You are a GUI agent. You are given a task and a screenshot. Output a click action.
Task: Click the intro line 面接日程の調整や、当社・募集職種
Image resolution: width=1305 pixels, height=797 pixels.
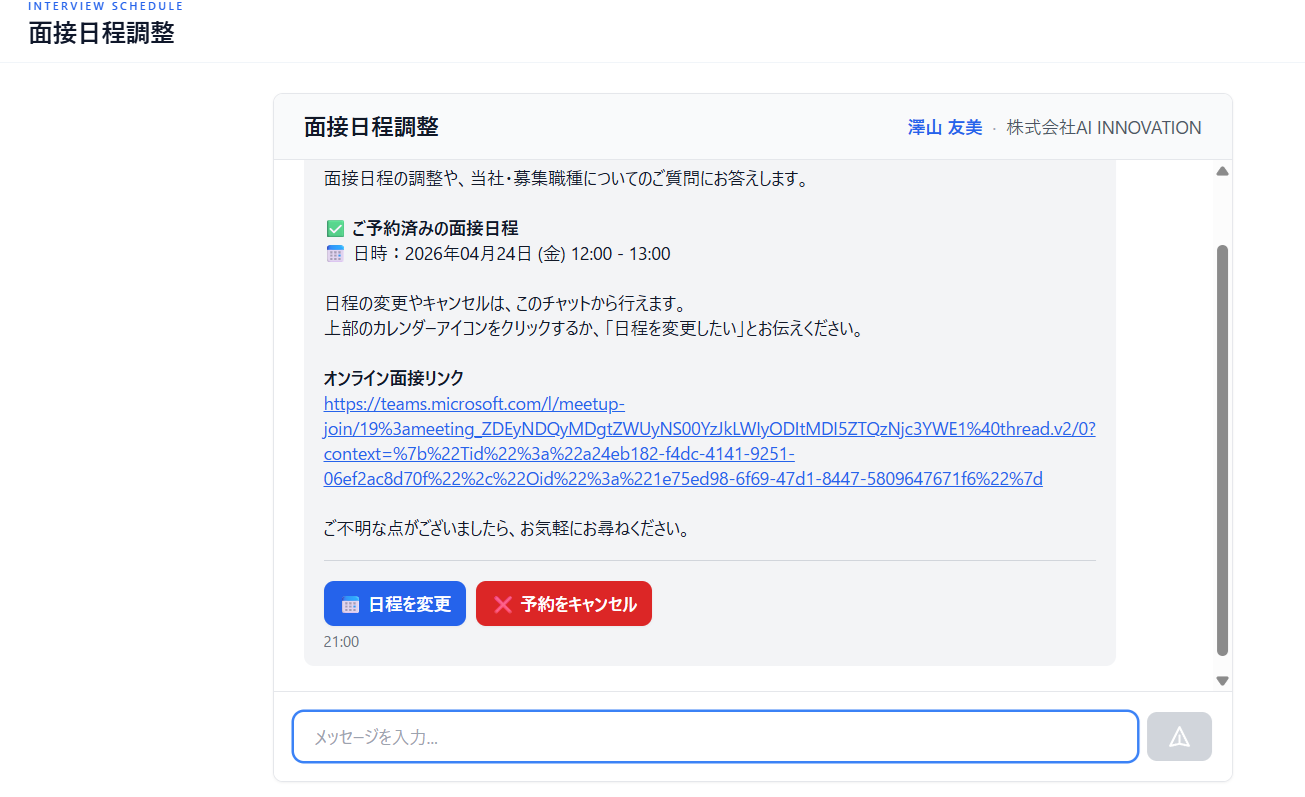point(566,180)
